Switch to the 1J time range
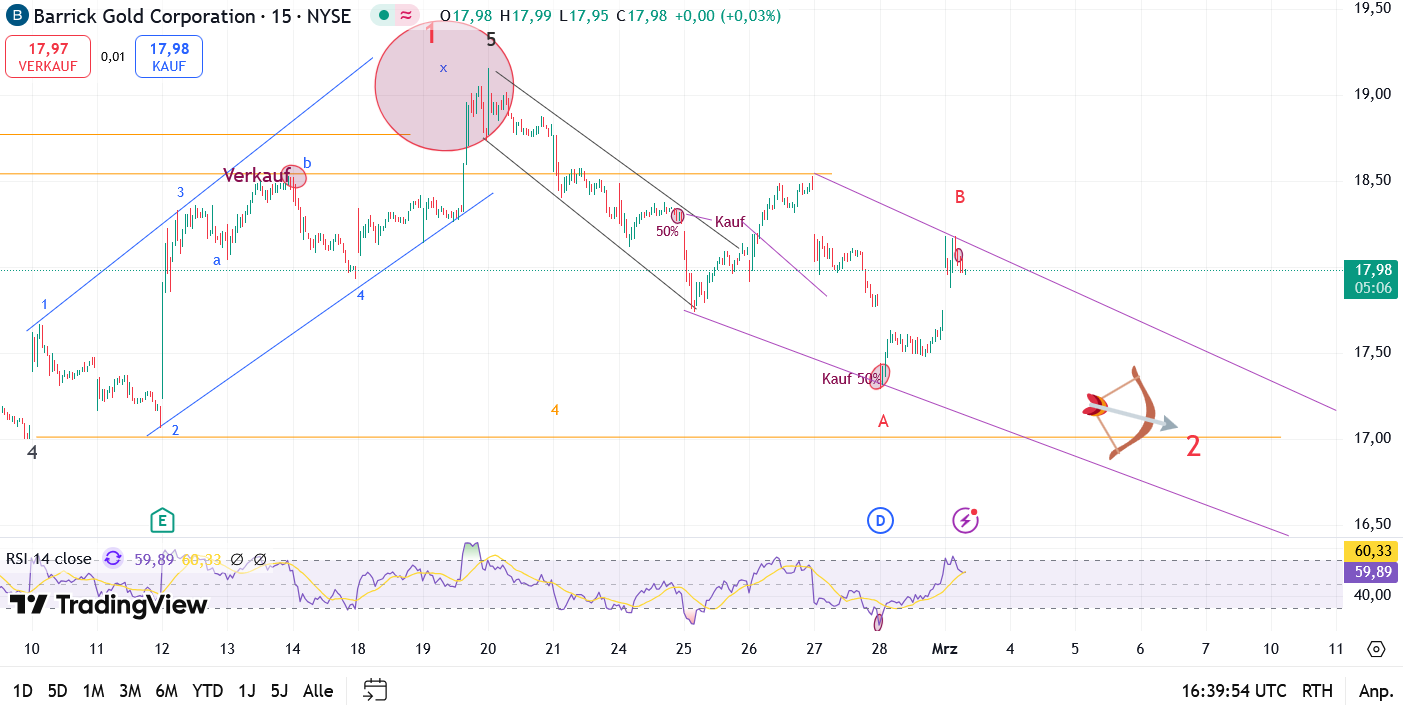The height and width of the screenshot is (712, 1403). tap(247, 690)
